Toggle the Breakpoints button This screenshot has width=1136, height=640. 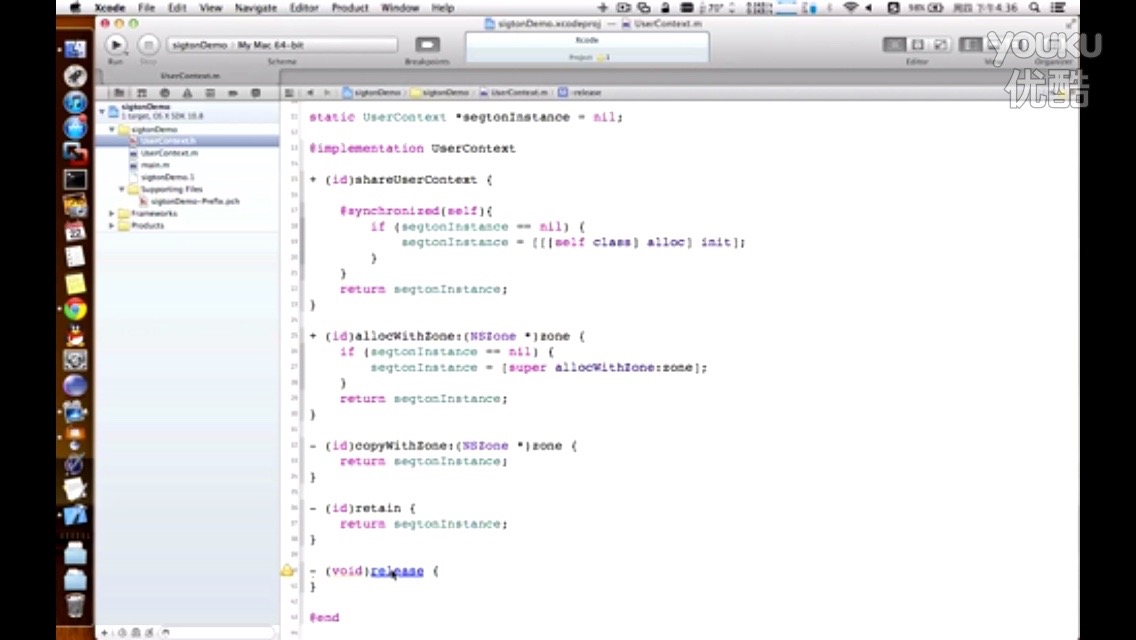428,45
